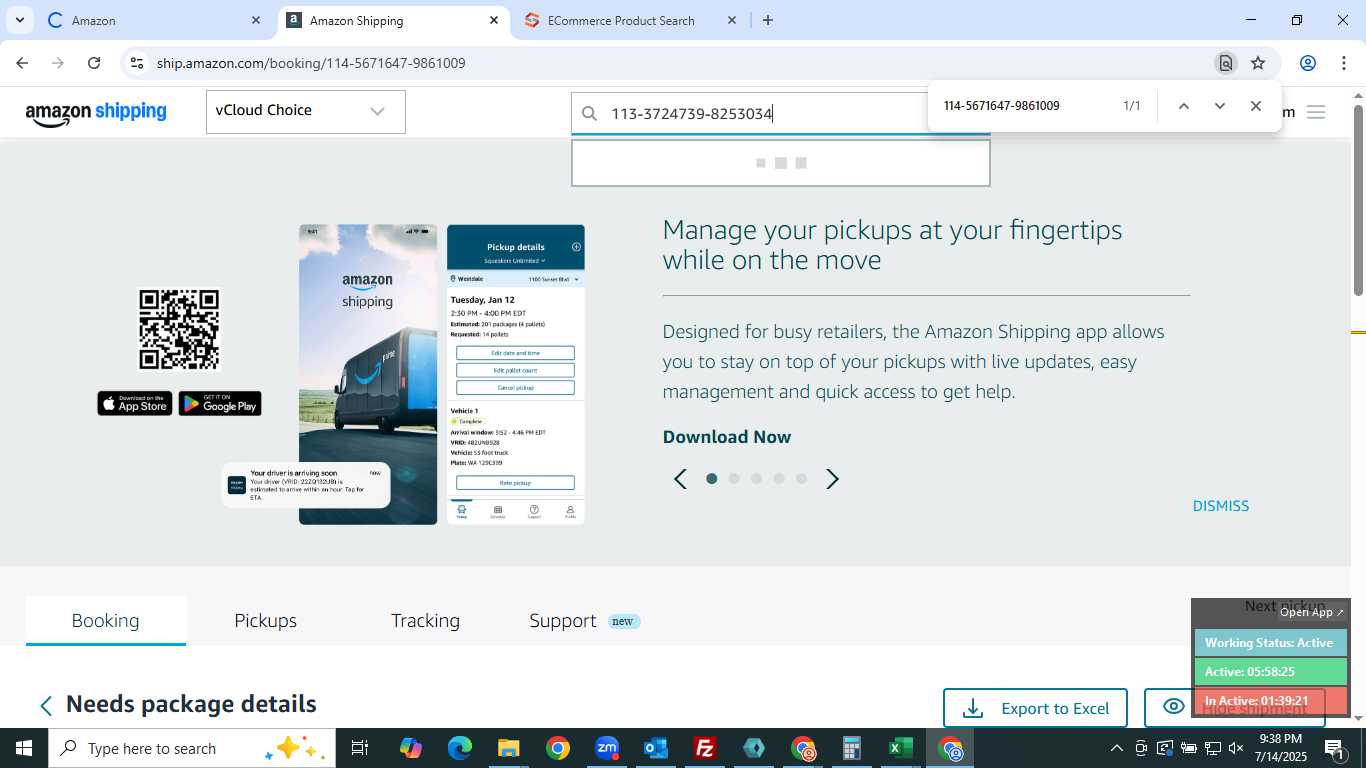Open File Explorer from the taskbar

coord(509,748)
